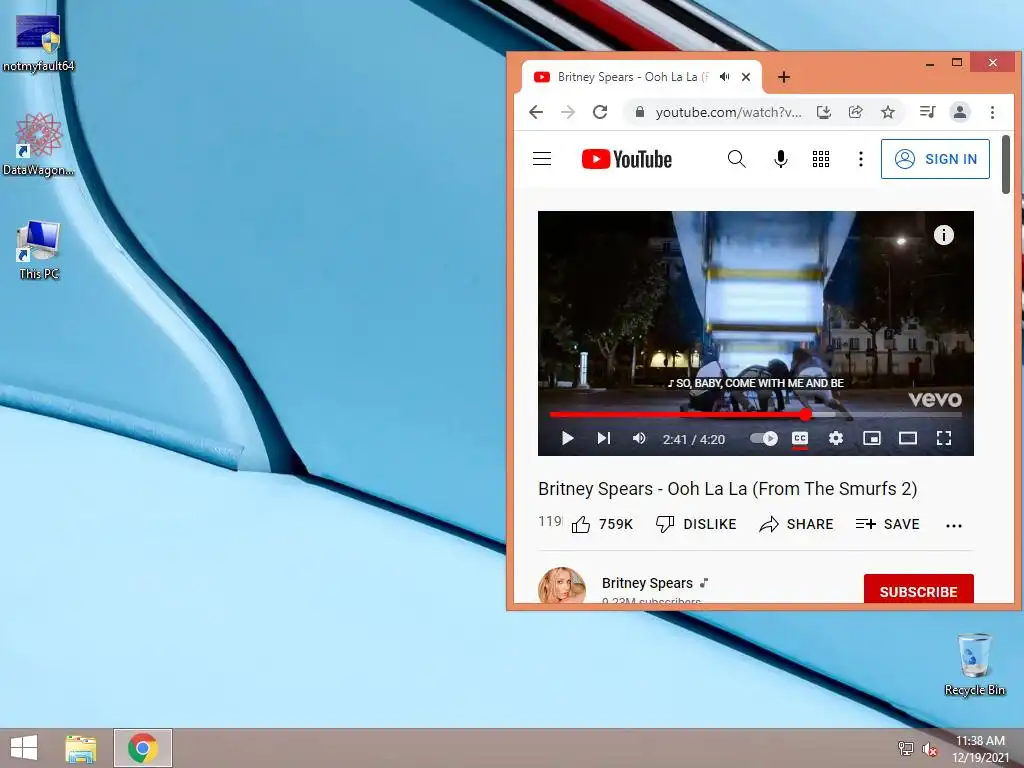Open Britney Spears channel name link

coord(647,583)
